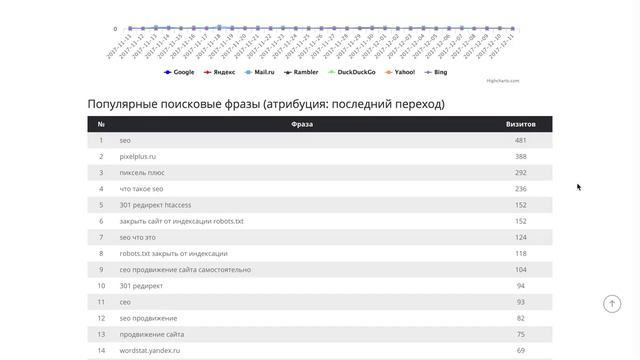Click visits value 388
This screenshot has width=640, height=360.
point(520,156)
